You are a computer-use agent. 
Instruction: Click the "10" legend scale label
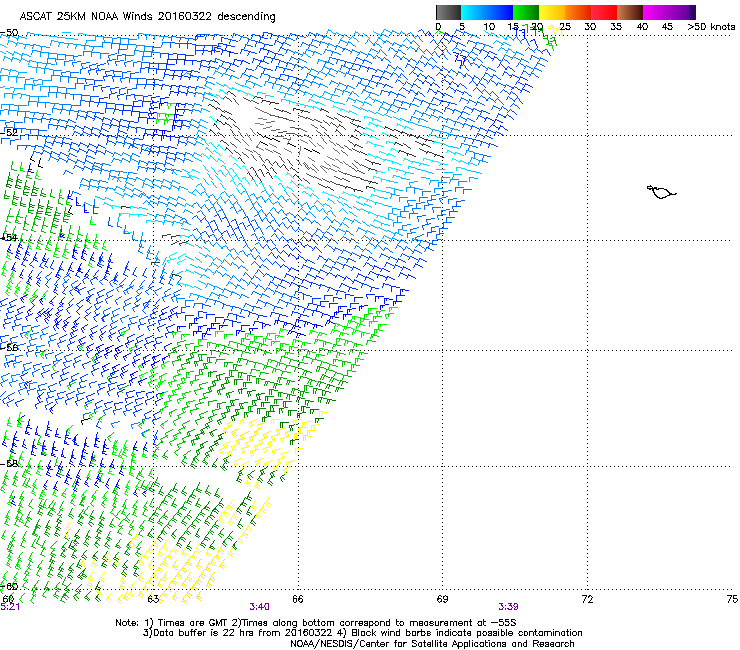(x=489, y=26)
